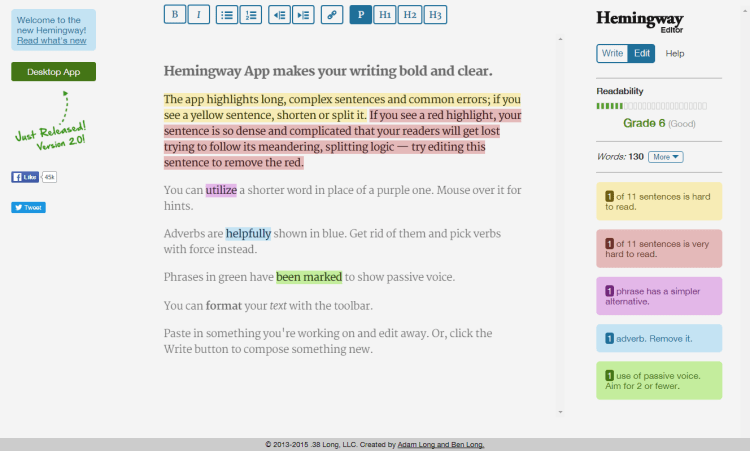
Task: Select the yellow hard to read card
Action: [x=659, y=201]
